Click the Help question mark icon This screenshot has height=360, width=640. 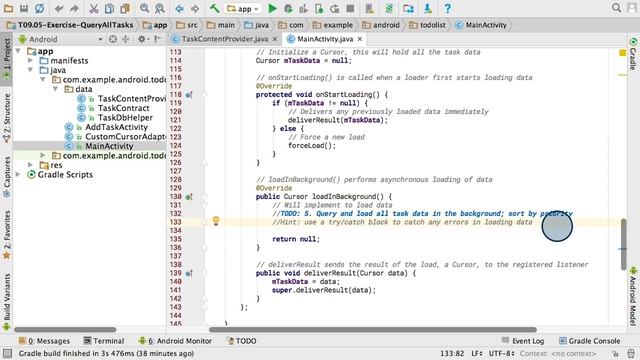(447, 8)
